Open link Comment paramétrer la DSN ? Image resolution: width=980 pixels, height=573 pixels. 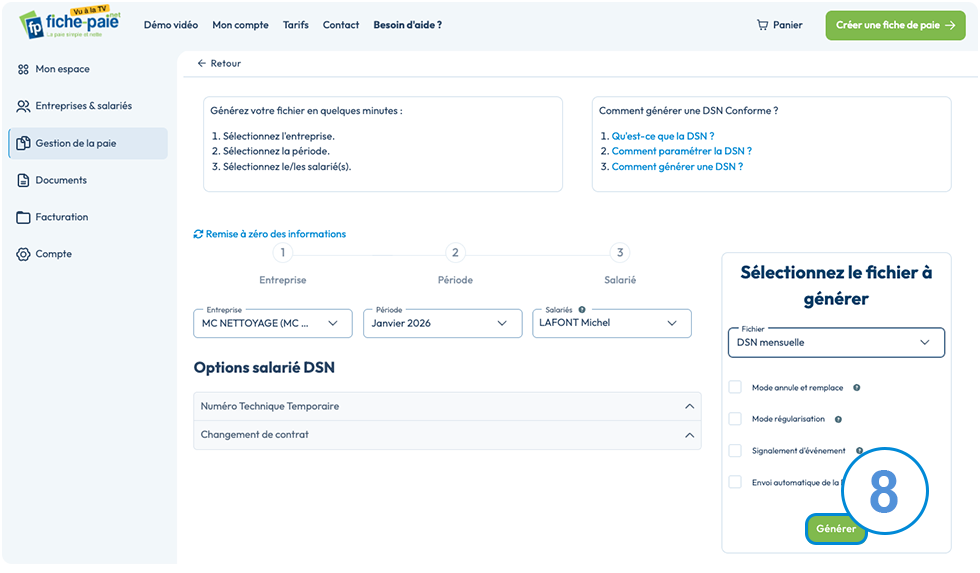681,151
